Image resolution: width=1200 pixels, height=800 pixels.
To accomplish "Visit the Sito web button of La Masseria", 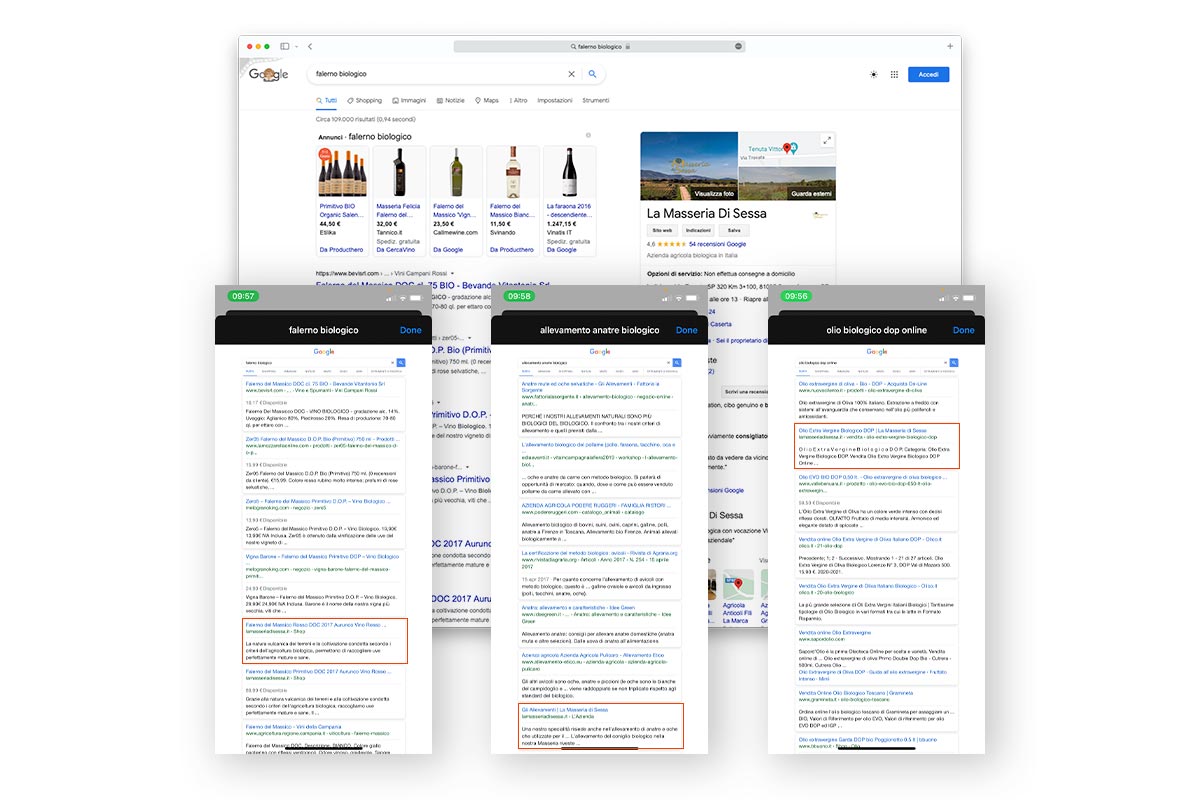I will pos(662,230).
